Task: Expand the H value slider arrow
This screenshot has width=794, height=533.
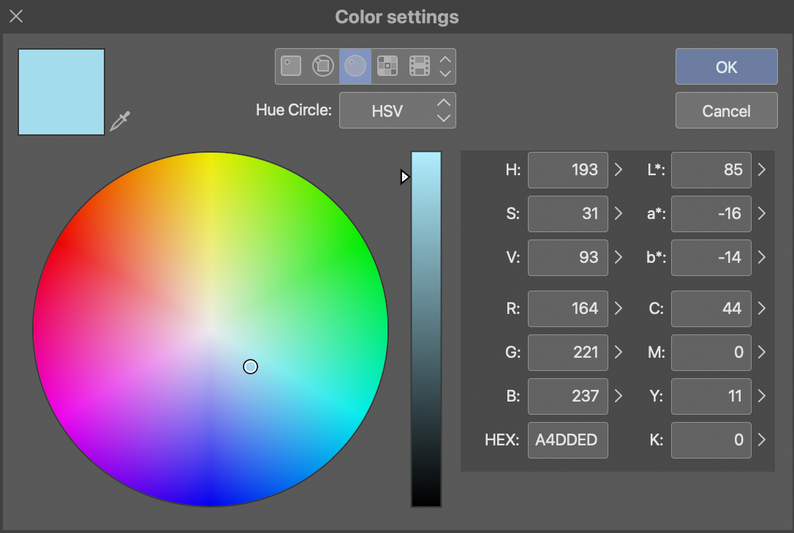Action: pyautogui.click(x=618, y=170)
